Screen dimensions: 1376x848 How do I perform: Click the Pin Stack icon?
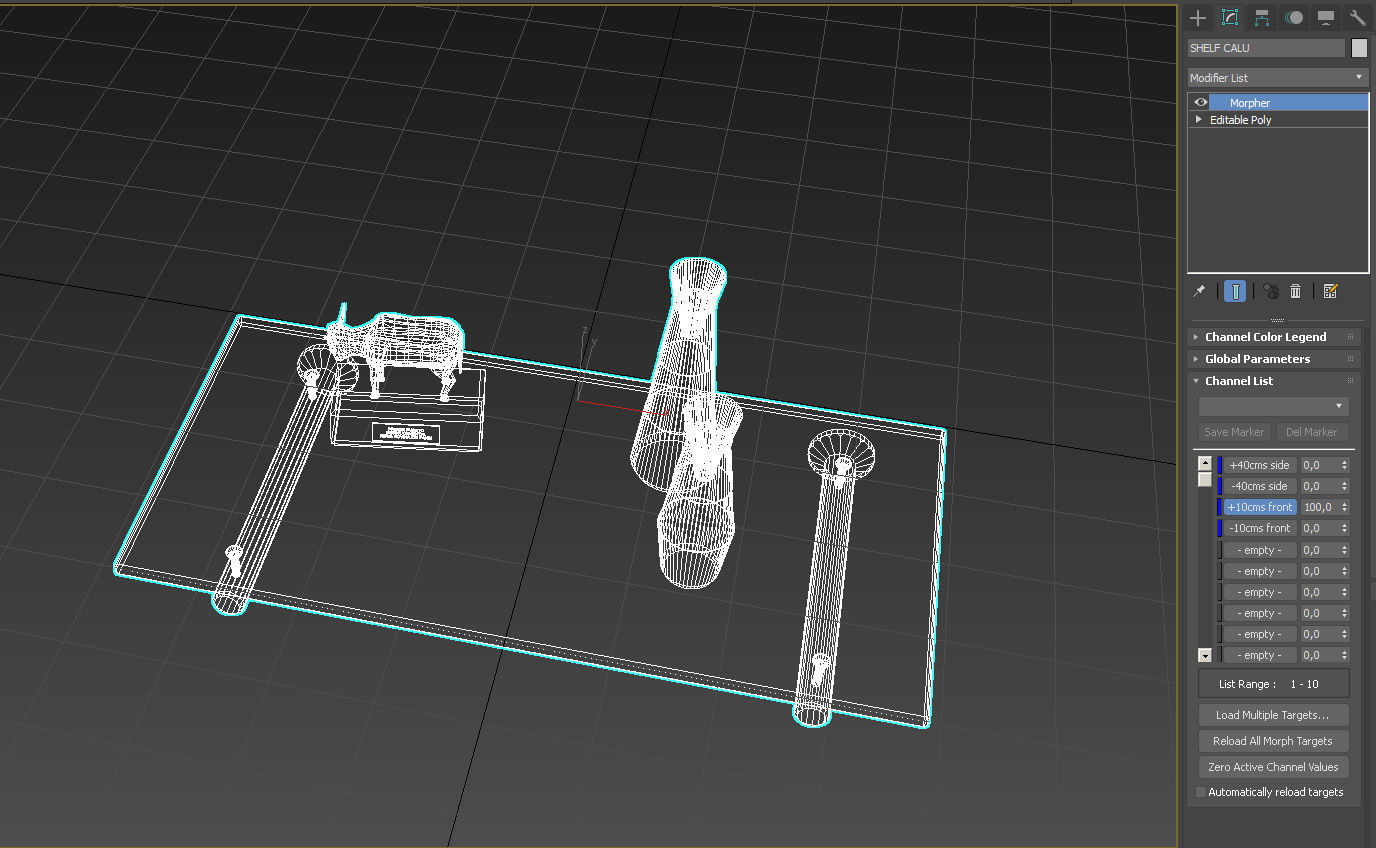pyautogui.click(x=1199, y=291)
